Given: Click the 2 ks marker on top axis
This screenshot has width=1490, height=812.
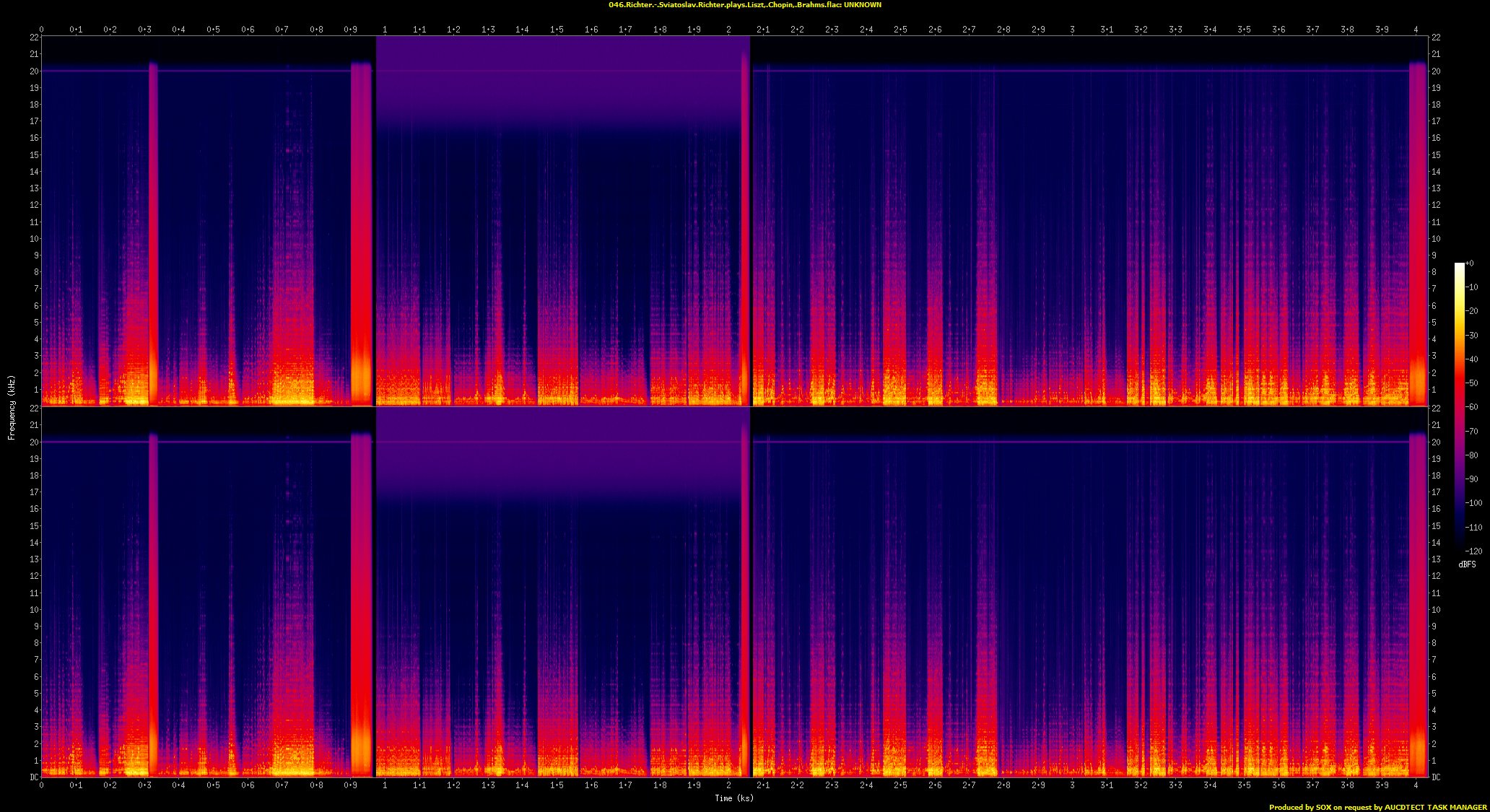Looking at the screenshot, I should tap(728, 30).
